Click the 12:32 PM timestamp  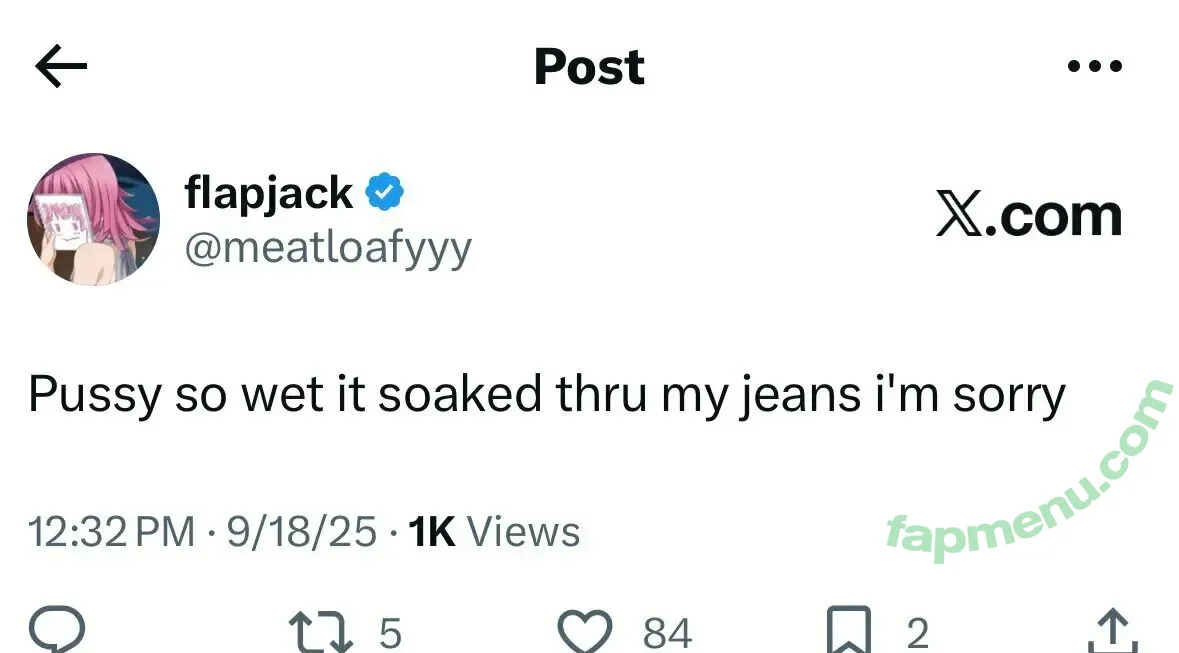(x=112, y=531)
